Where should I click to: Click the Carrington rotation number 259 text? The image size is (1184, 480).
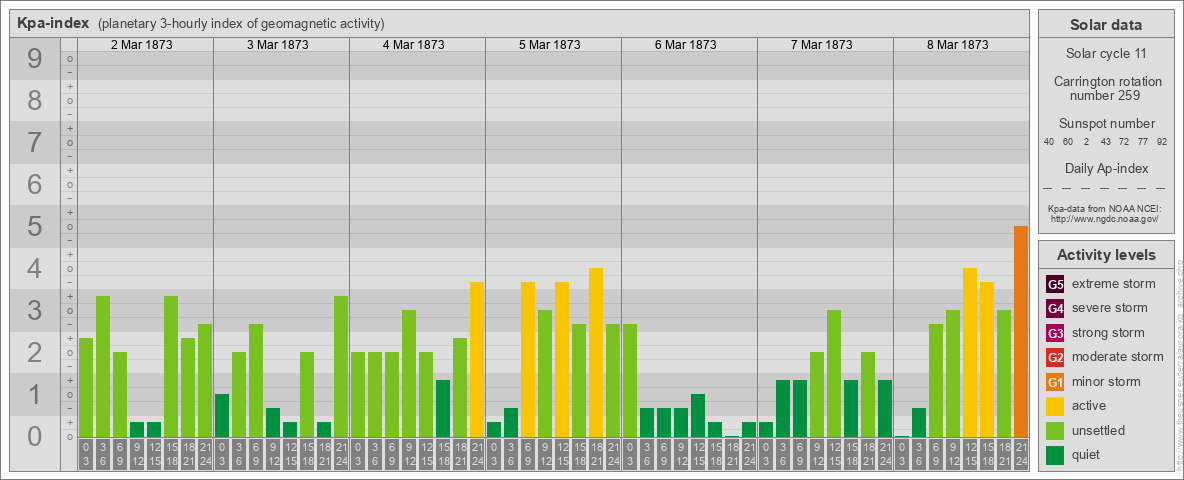pyautogui.click(x=1106, y=88)
